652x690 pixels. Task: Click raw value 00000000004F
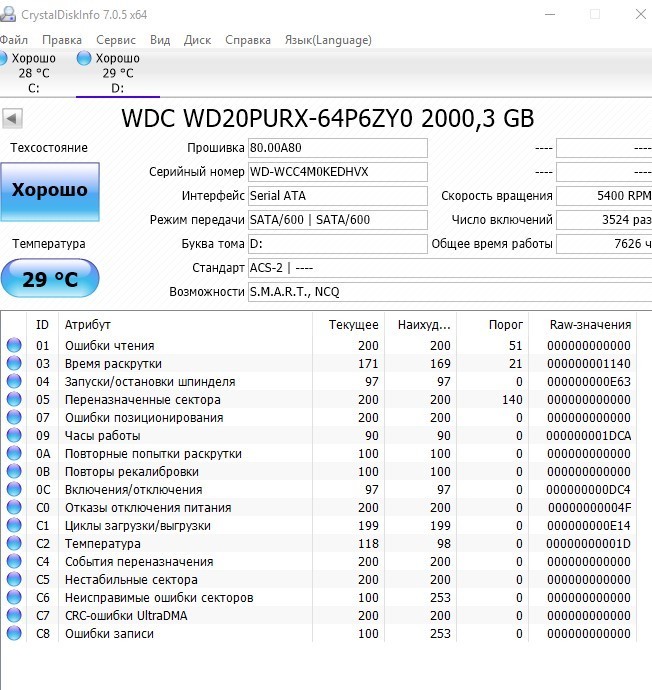[x=590, y=508]
